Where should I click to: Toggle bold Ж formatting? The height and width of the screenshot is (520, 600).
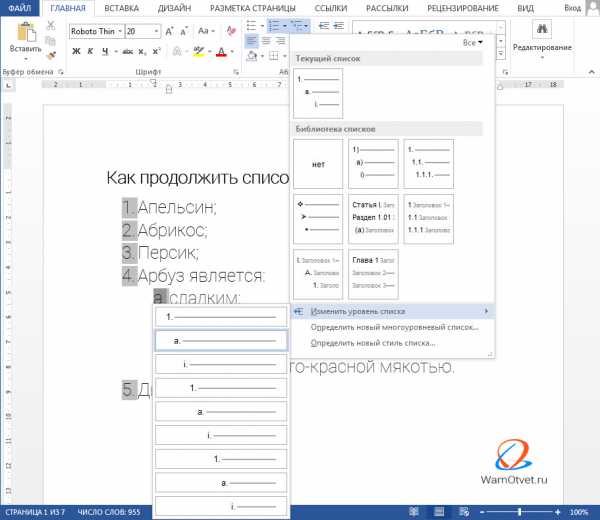tap(76, 51)
